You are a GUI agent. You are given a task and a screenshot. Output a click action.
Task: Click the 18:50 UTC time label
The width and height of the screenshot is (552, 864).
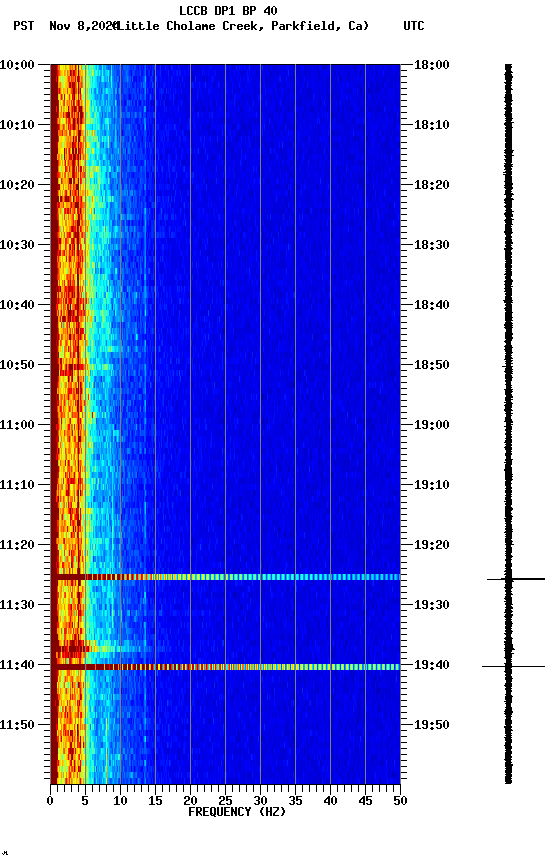tap(431, 365)
